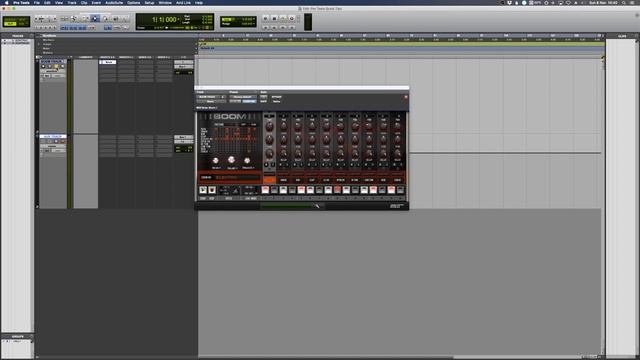Screen dimensions: 640x360
Task: Click Boom's pattern start button
Action: [x=203, y=190]
